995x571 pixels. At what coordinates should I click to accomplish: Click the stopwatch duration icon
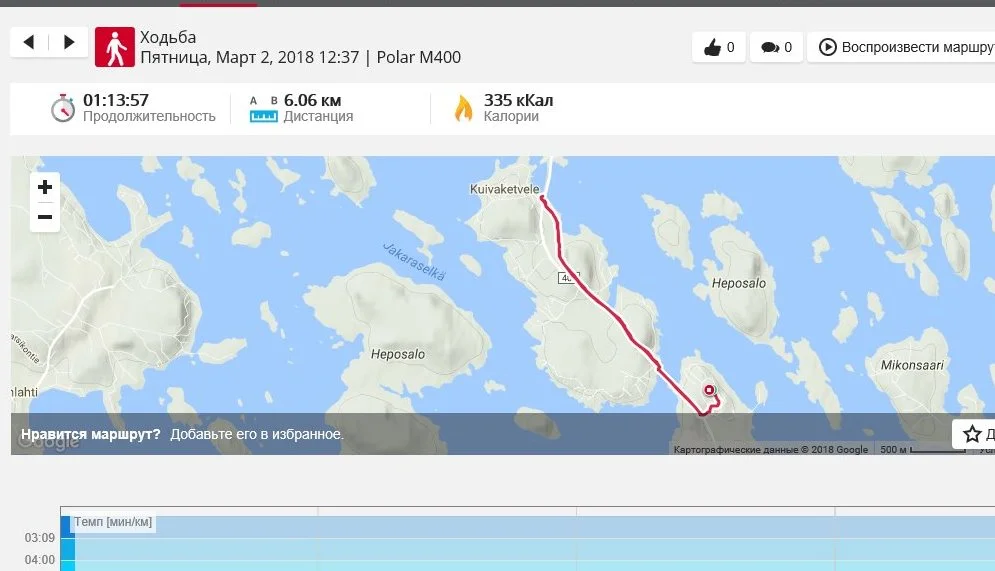[x=63, y=108]
